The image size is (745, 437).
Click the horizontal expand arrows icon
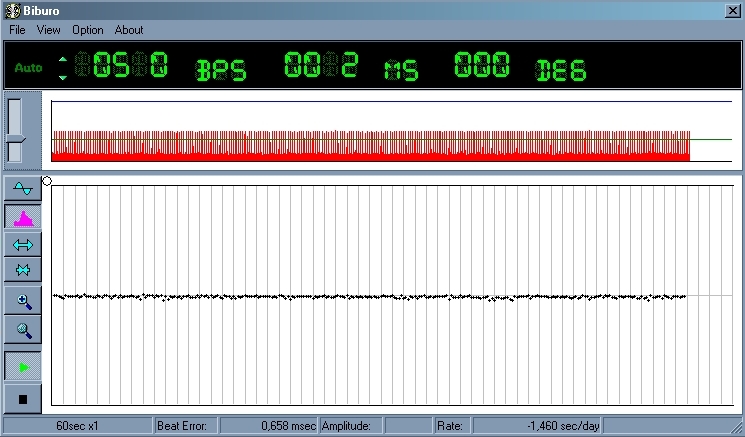click(x=23, y=244)
